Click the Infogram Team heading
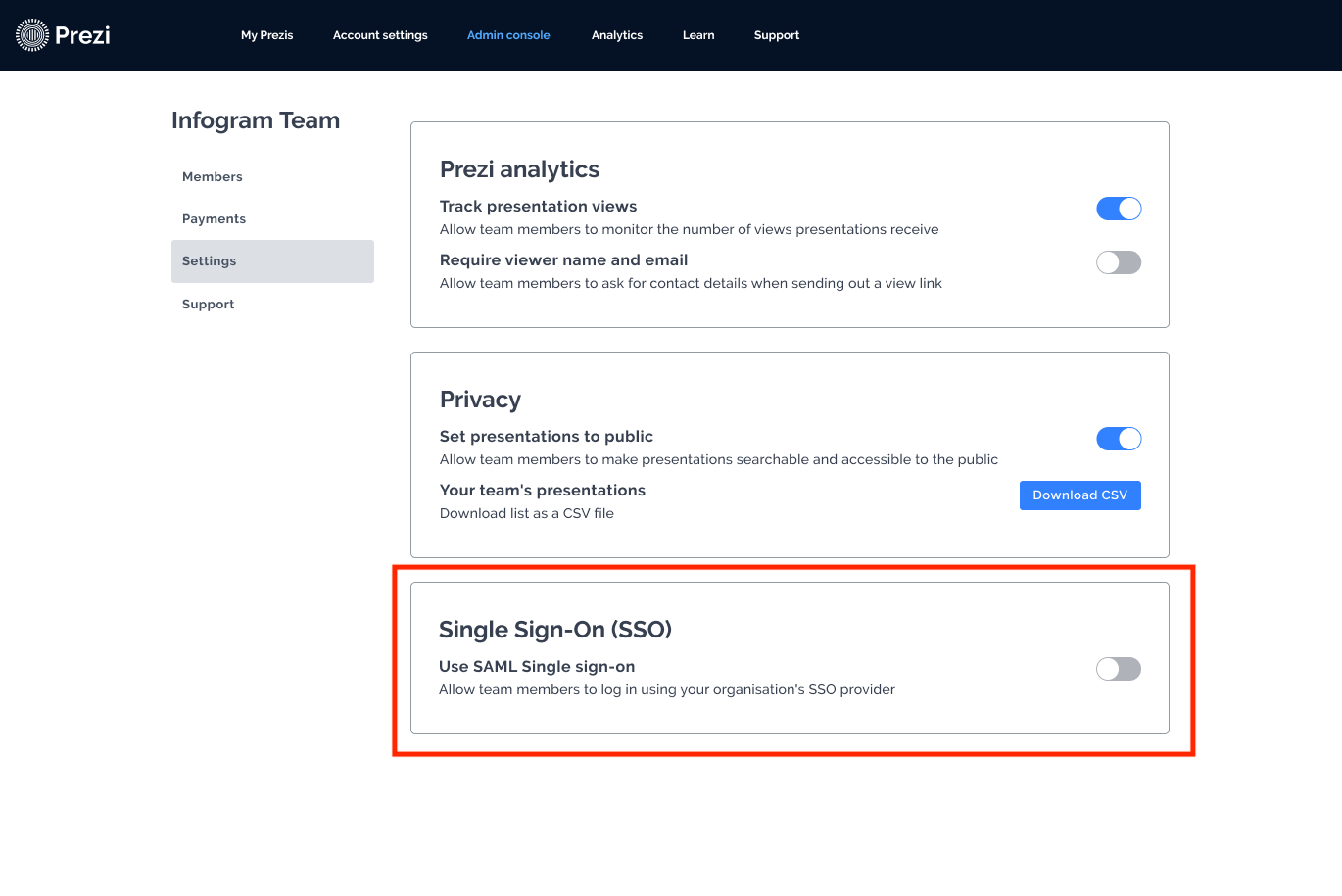 [x=256, y=120]
